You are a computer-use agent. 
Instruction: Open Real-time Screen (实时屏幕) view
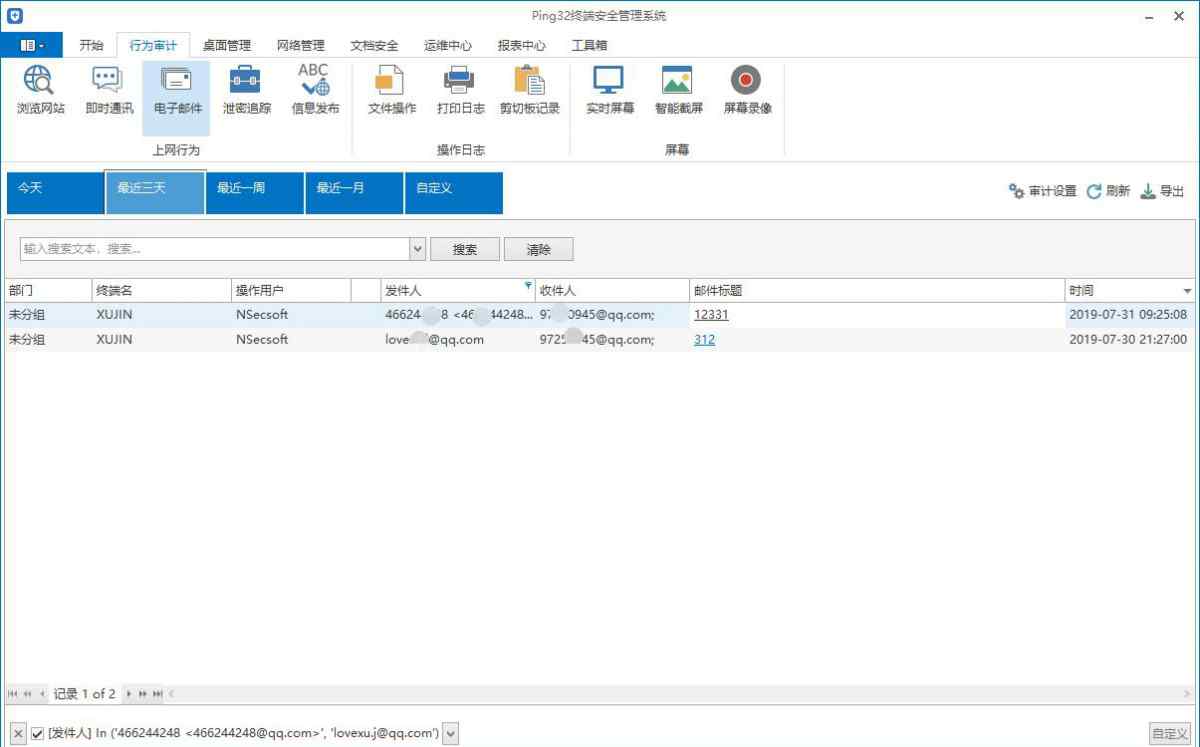[x=609, y=91]
